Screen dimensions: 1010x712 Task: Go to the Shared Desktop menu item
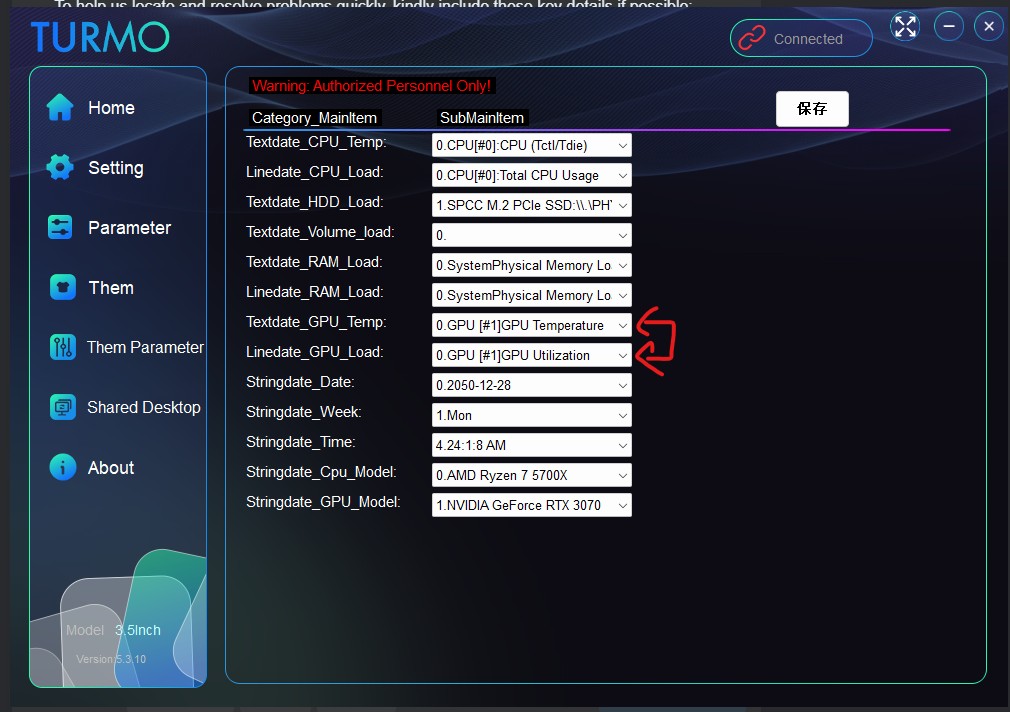click(143, 408)
